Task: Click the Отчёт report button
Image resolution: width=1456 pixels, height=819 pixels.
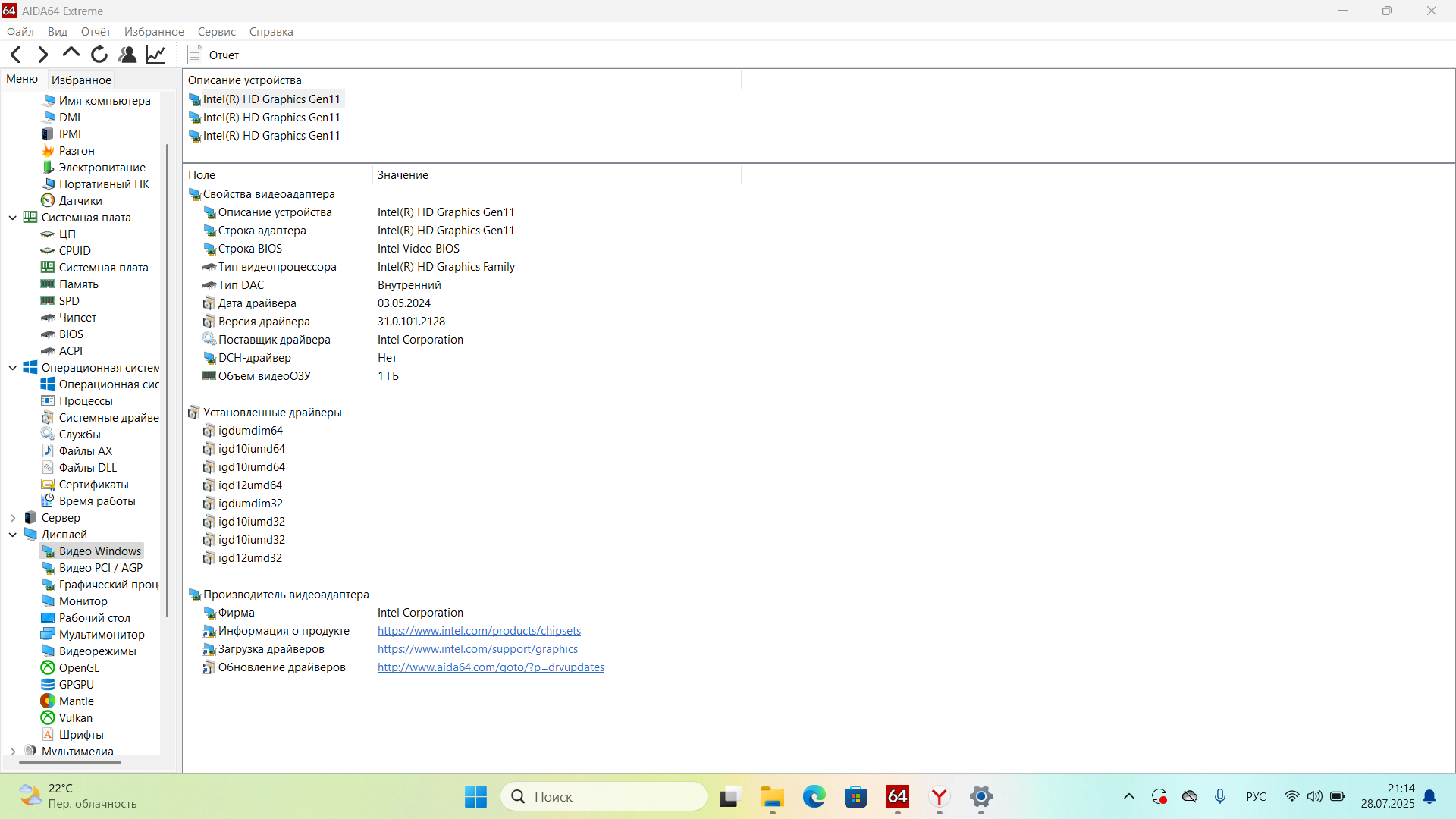Action: pyautogui.click(x=214, y=55)
